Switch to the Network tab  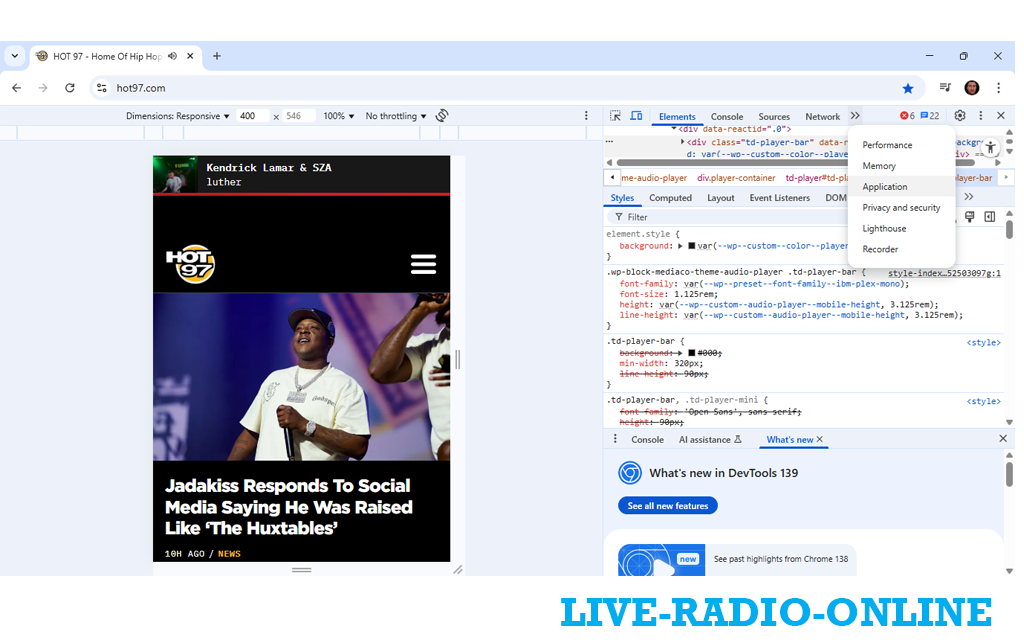822,117
